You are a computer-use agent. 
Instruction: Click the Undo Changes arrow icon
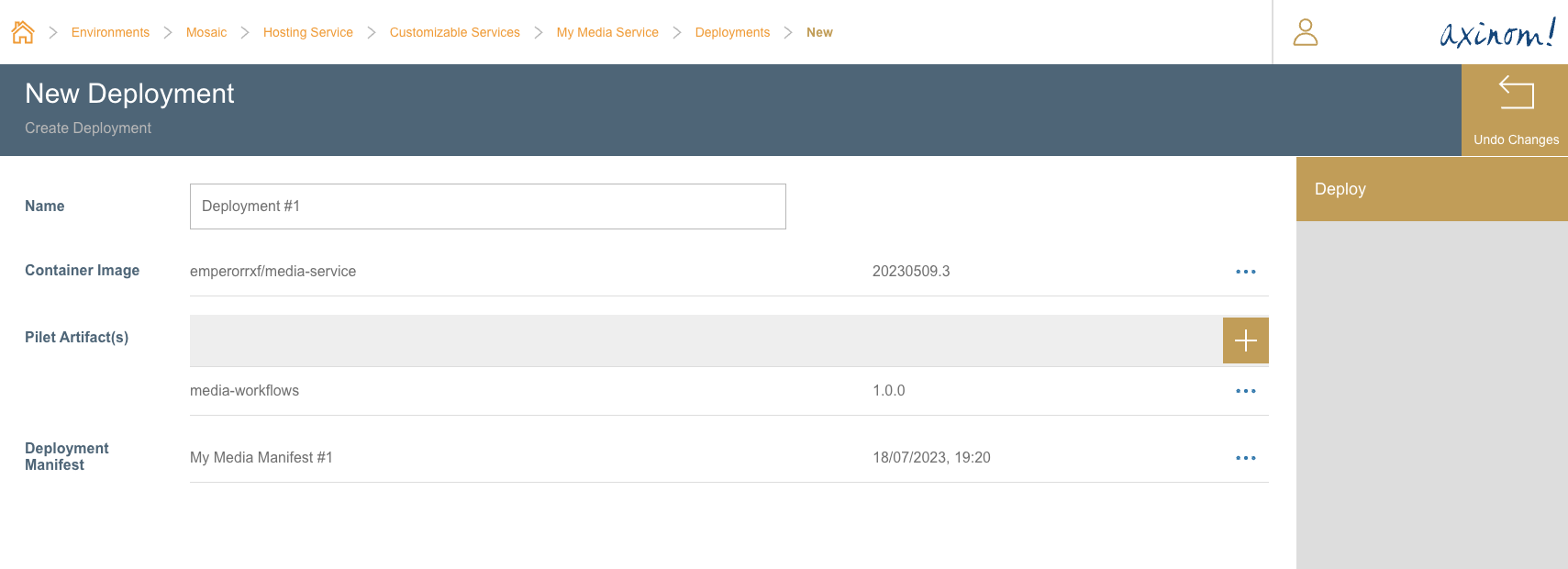click(1516, 94)
